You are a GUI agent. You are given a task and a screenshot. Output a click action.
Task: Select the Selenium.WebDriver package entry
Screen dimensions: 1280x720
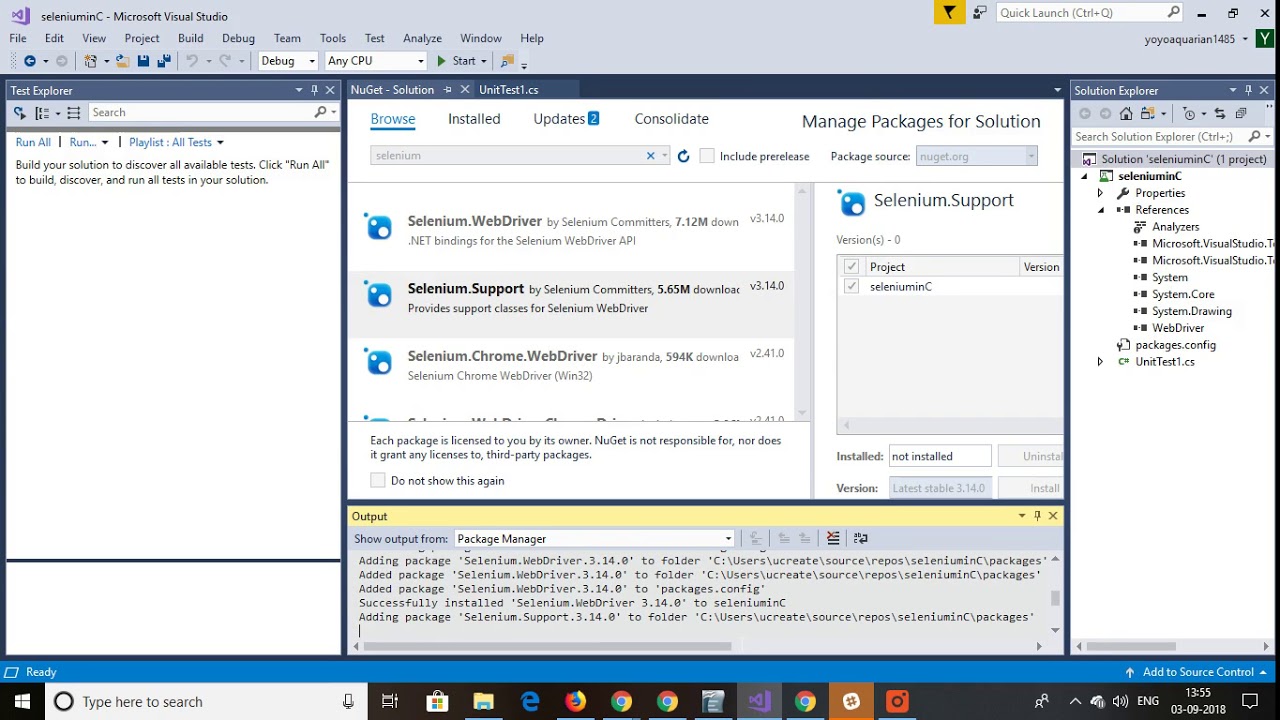[x=571, y=229]
